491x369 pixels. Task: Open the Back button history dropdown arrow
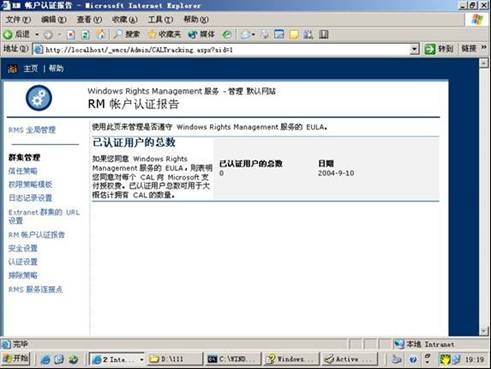(x=37, y=34)
